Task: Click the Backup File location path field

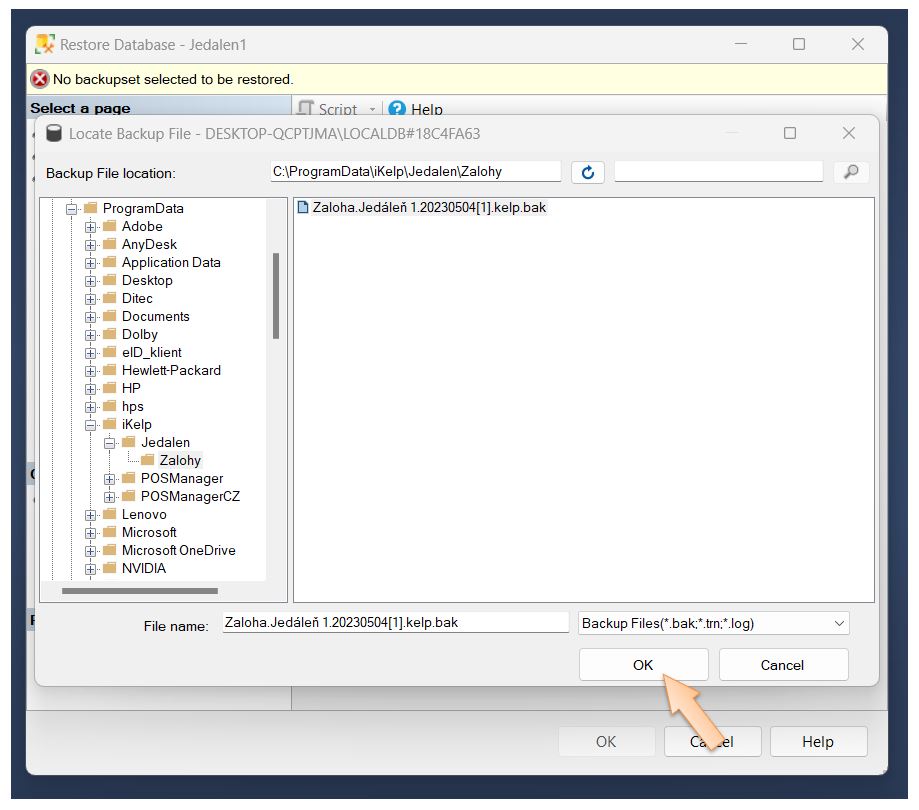Action: (415, 172)
